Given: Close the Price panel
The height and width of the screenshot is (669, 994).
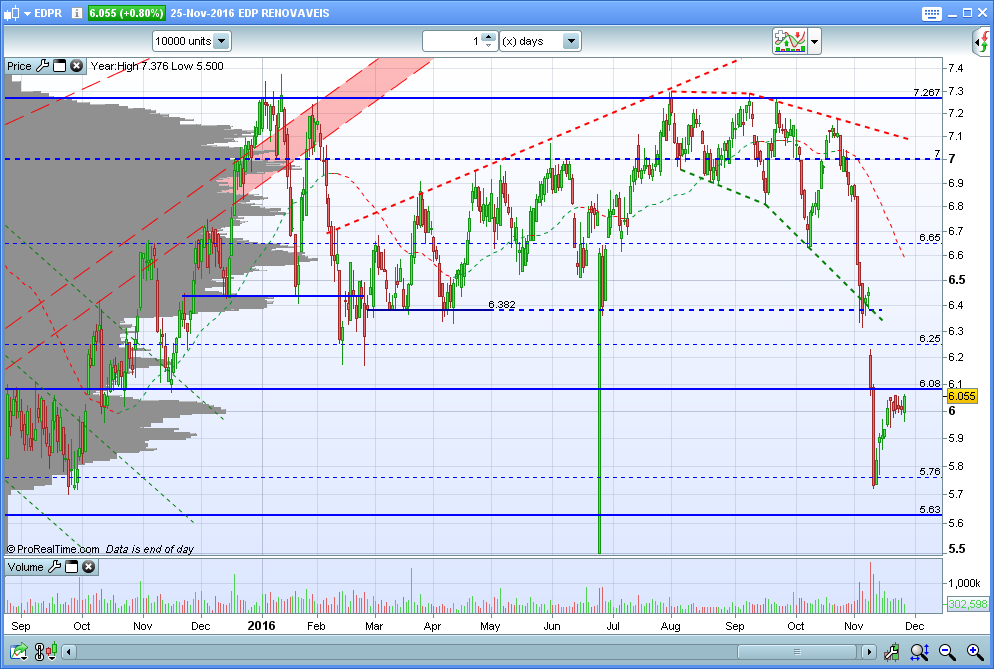Looking at the screenshot, I should [76, 65].
